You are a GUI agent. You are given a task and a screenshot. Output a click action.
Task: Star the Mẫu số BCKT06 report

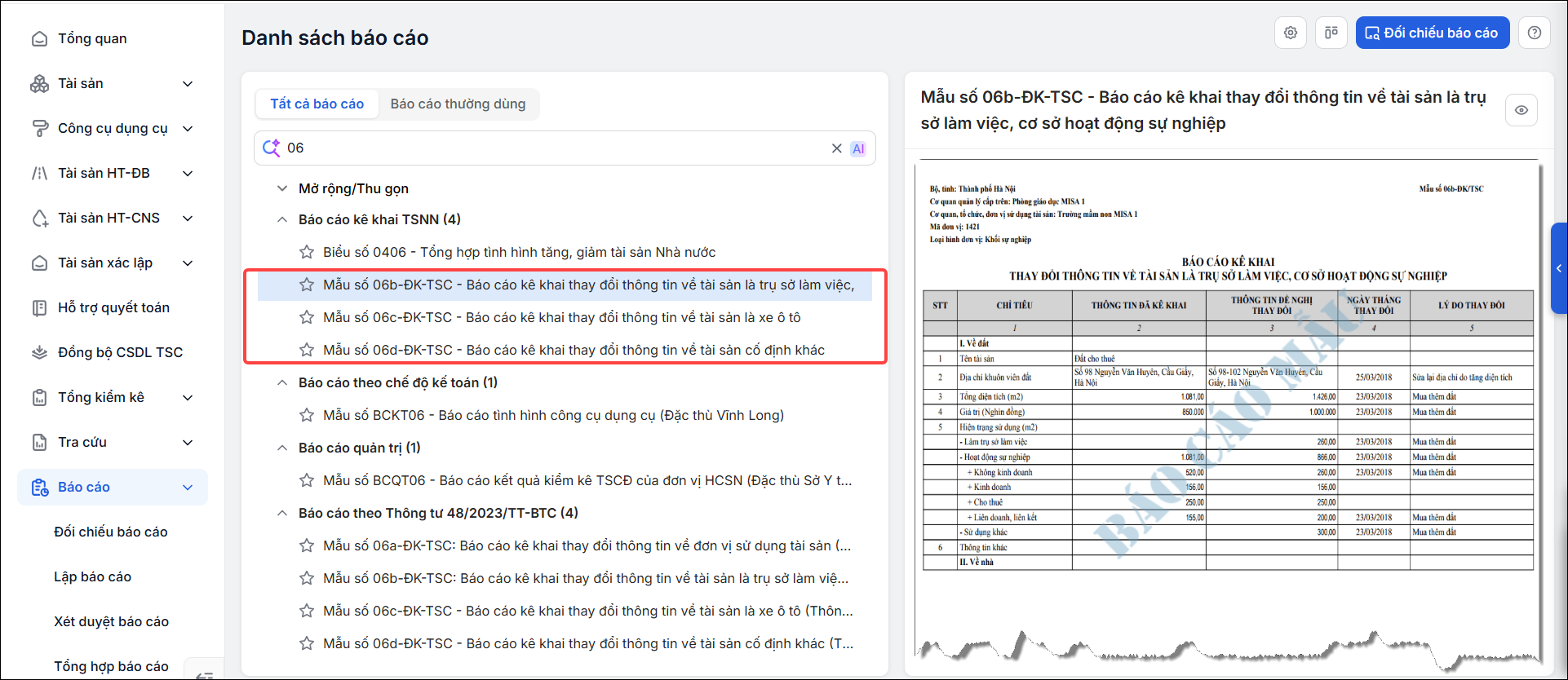click(307, 415)
